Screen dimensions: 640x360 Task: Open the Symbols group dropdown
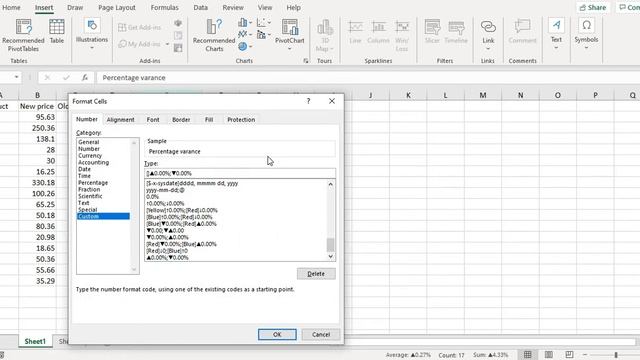(x=586, y=34)
